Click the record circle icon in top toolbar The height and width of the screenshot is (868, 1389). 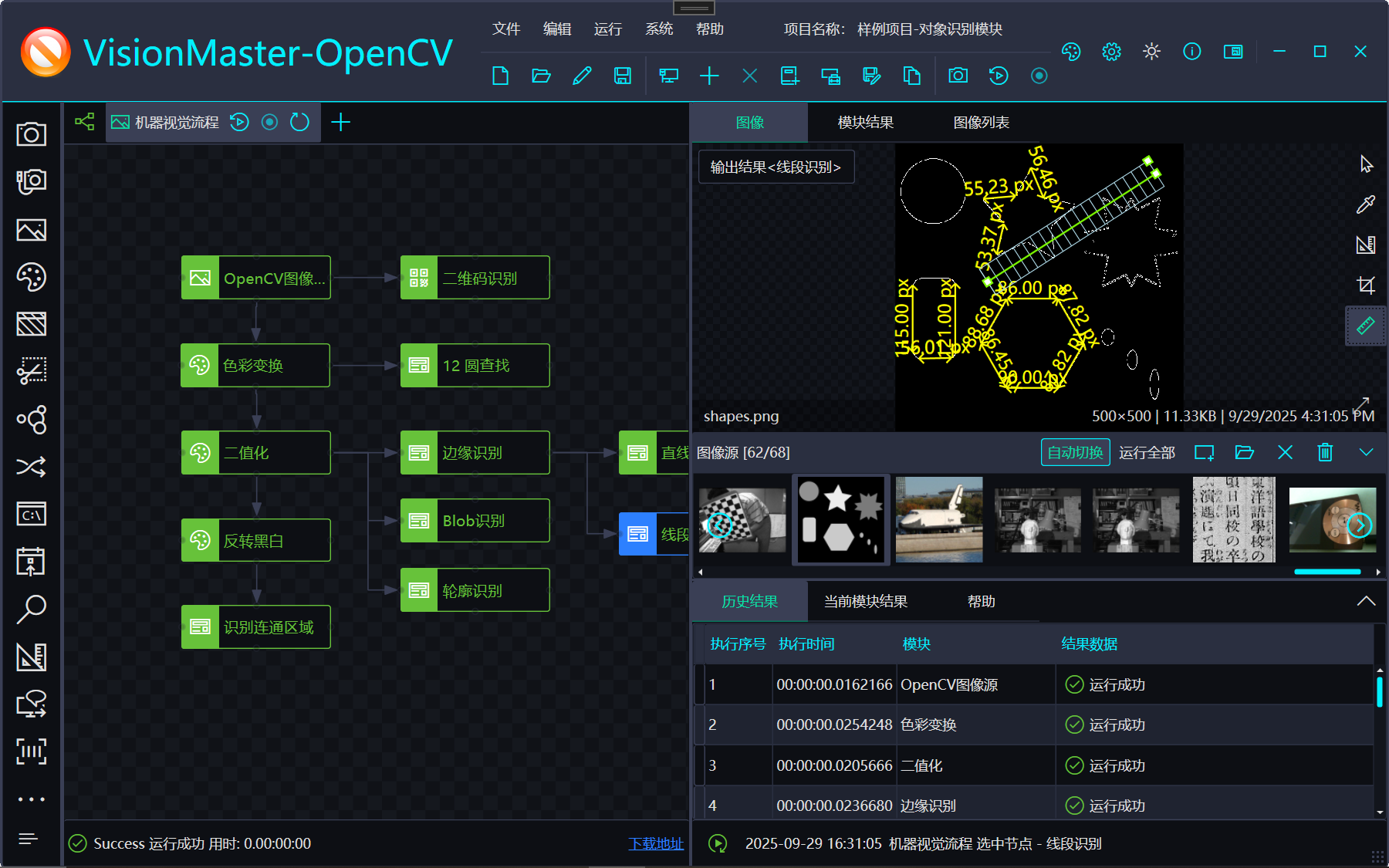pos(1039,76)
